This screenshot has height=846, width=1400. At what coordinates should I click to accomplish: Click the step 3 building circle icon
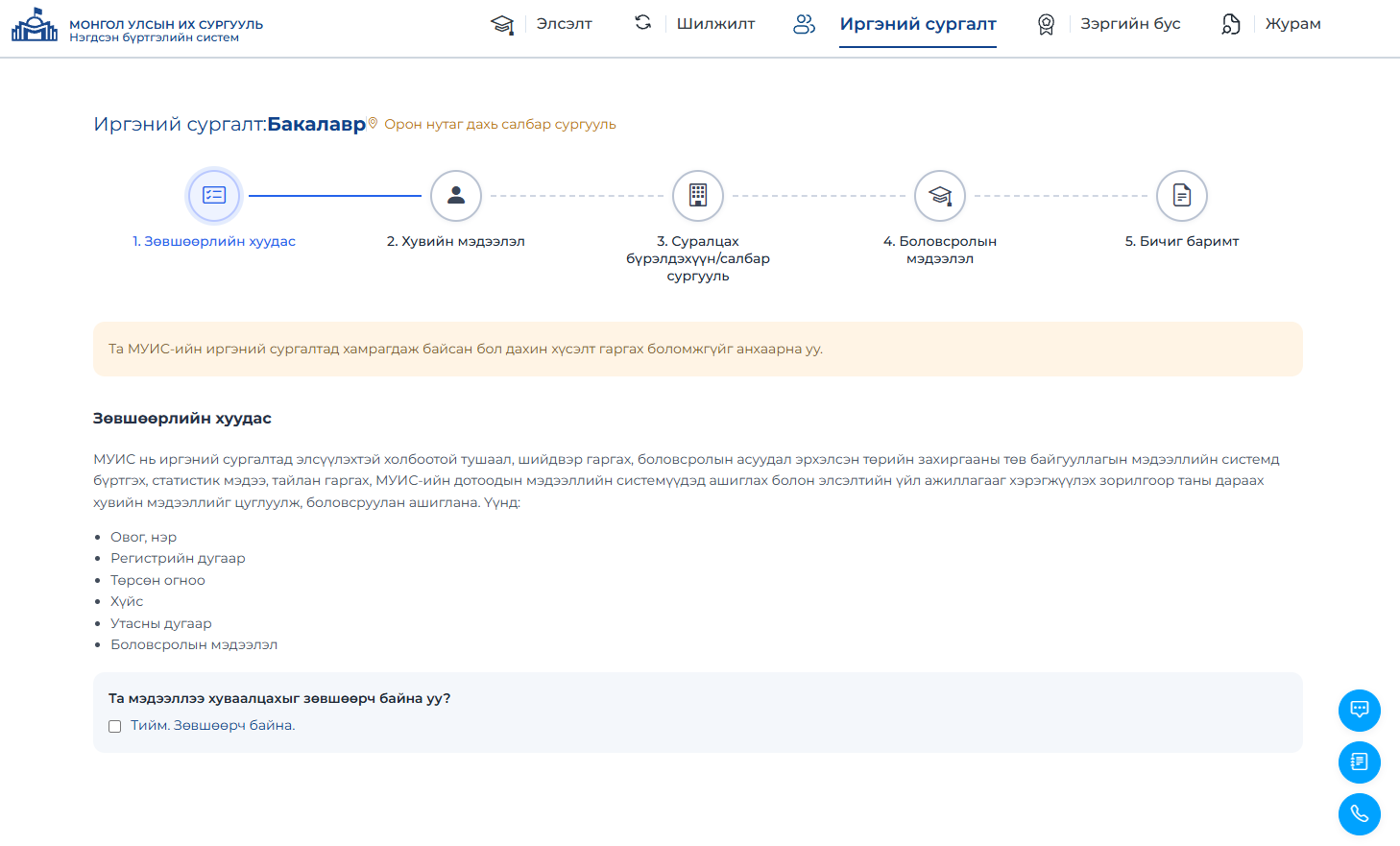[698, 196]
